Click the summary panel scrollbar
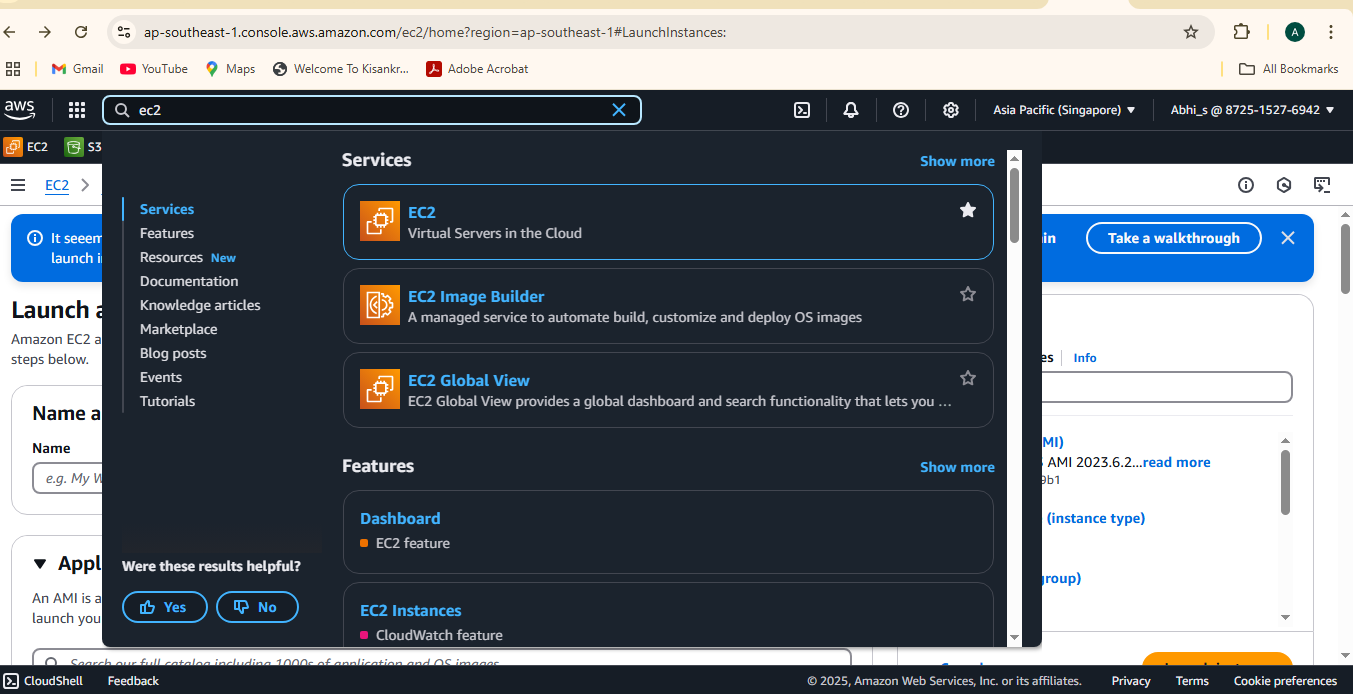 click(x=1285, y=482)
